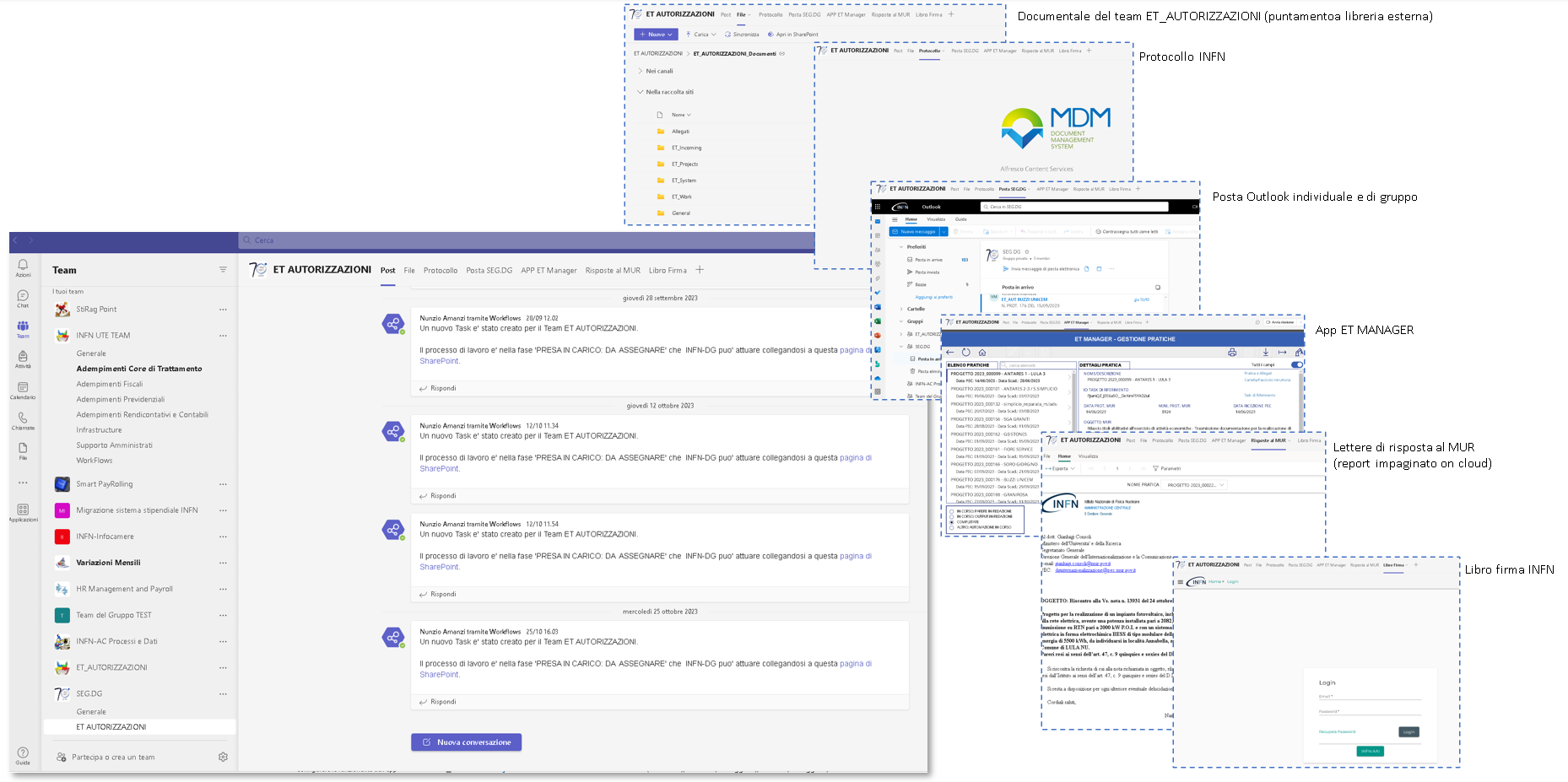Click the download icon in ET Manager toolbar
This screenshot has height=782, width=1568.
pyautogui.click(x=1265, y=352)
